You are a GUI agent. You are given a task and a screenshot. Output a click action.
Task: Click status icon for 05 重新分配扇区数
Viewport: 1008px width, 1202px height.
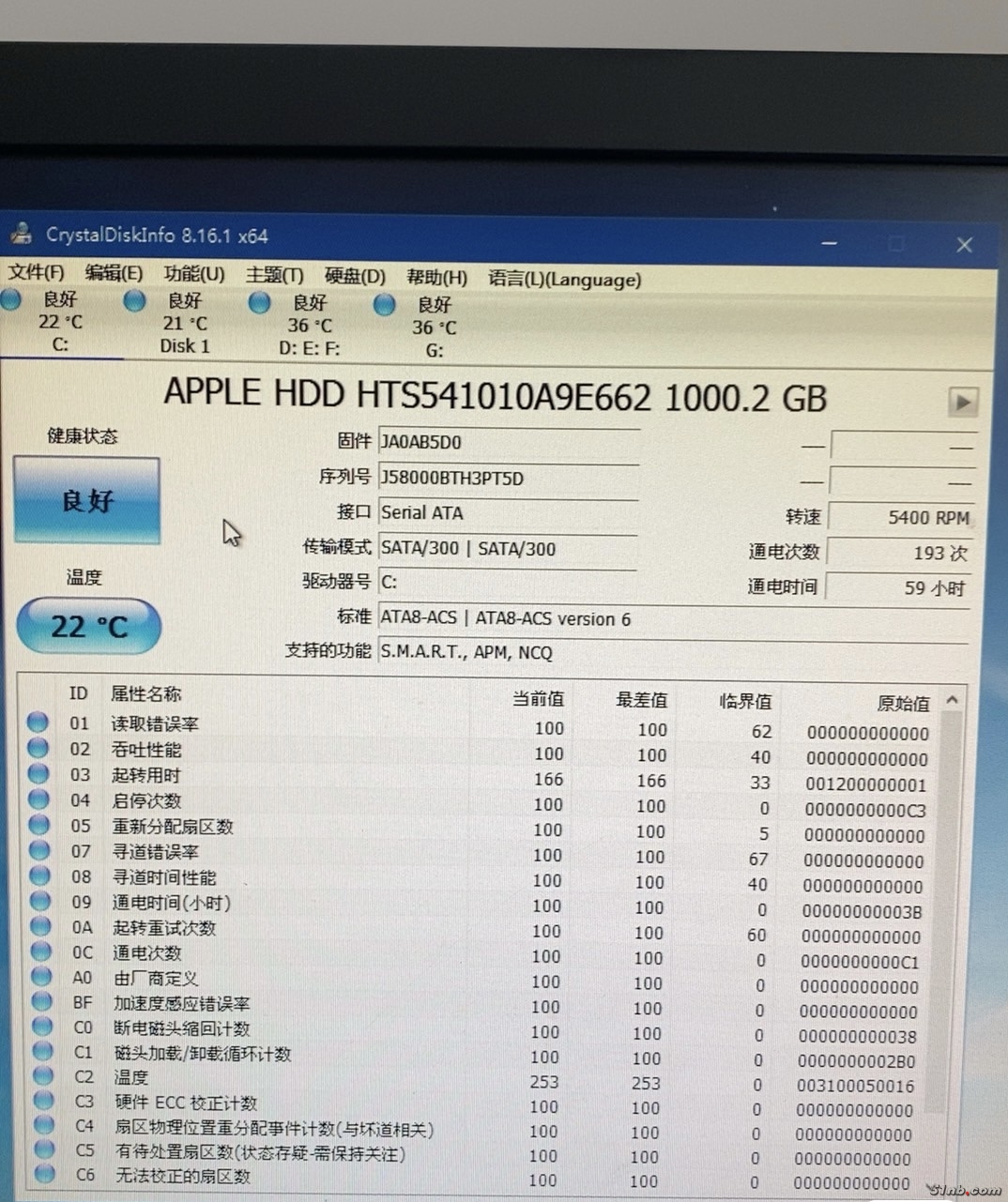tap(39, 825)
